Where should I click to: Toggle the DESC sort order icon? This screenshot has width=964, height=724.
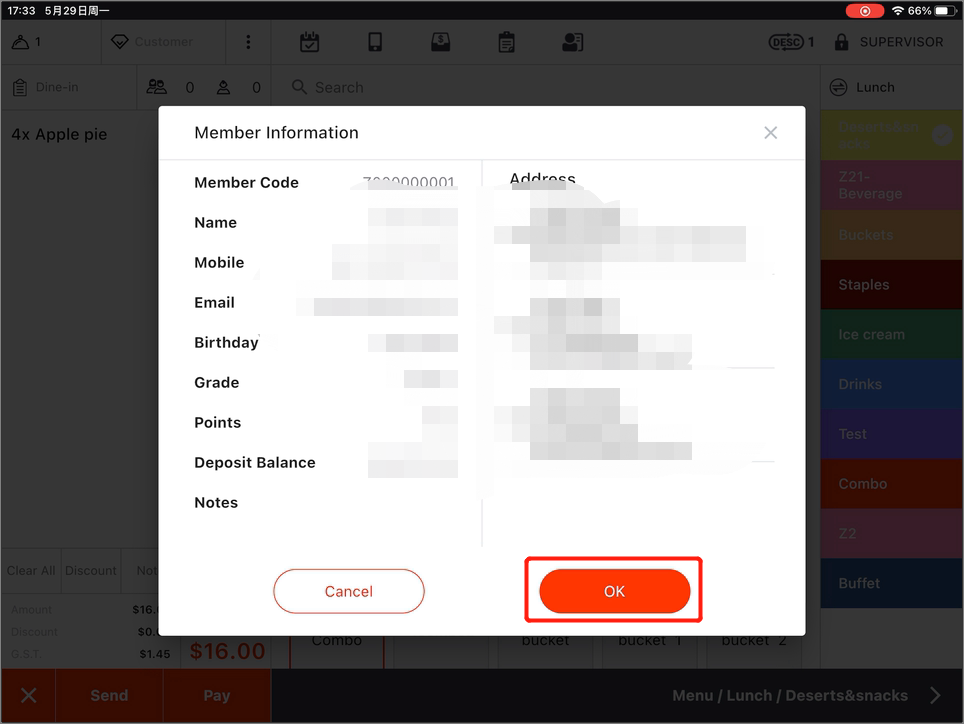point(785,42)
